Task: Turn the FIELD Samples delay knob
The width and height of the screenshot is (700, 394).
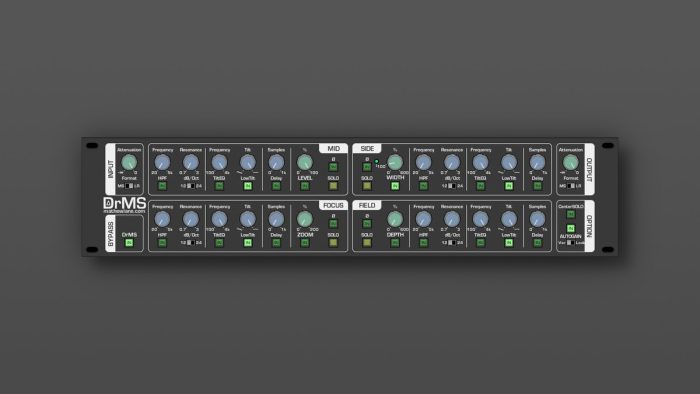Action: point(538,219)
